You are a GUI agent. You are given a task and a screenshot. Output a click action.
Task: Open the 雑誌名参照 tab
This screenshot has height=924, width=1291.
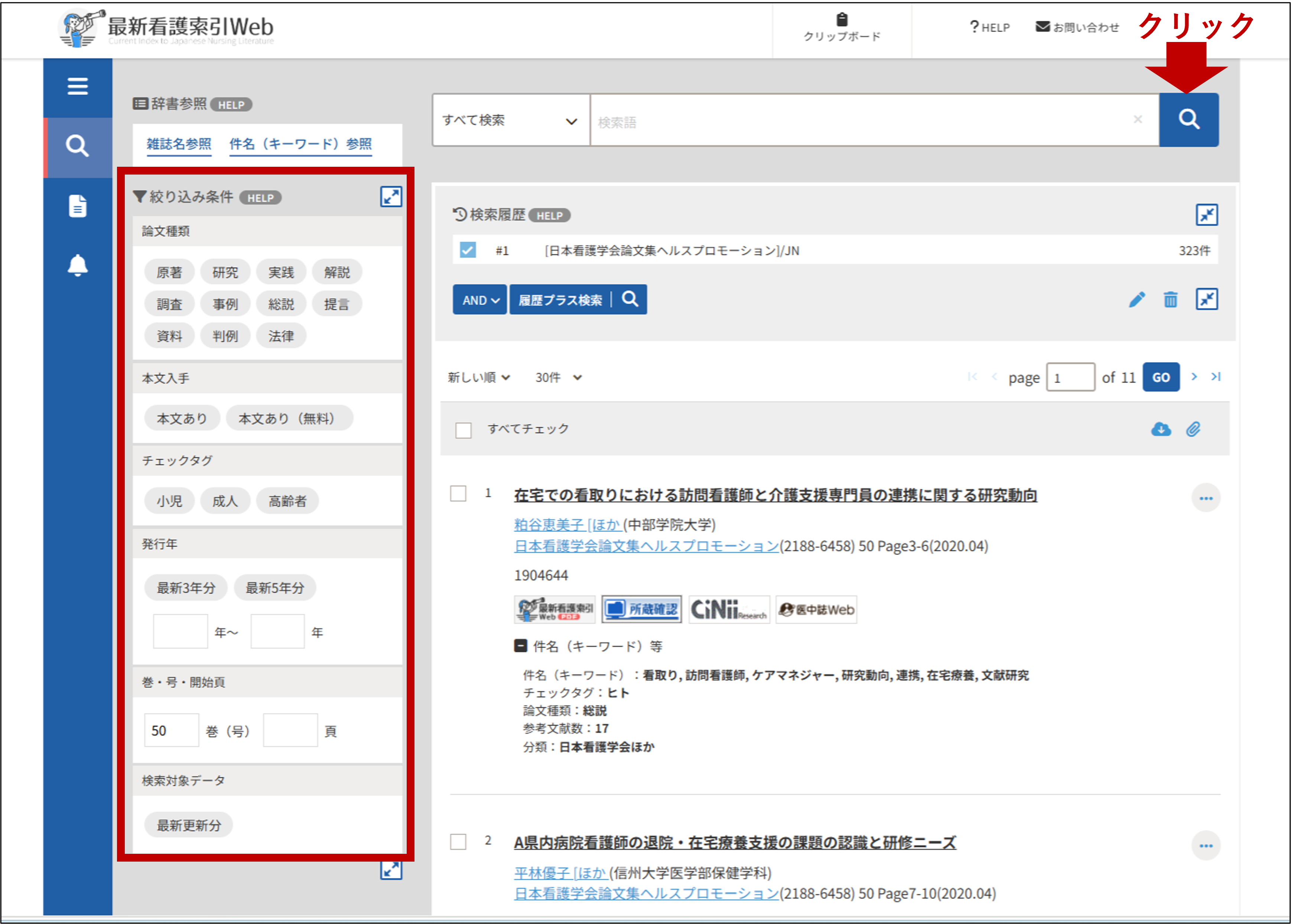tap(179, 144)
